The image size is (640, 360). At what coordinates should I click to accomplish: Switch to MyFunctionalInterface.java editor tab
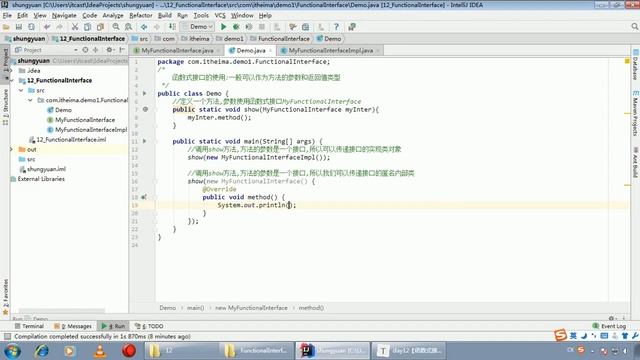click(x=178, y=51)
